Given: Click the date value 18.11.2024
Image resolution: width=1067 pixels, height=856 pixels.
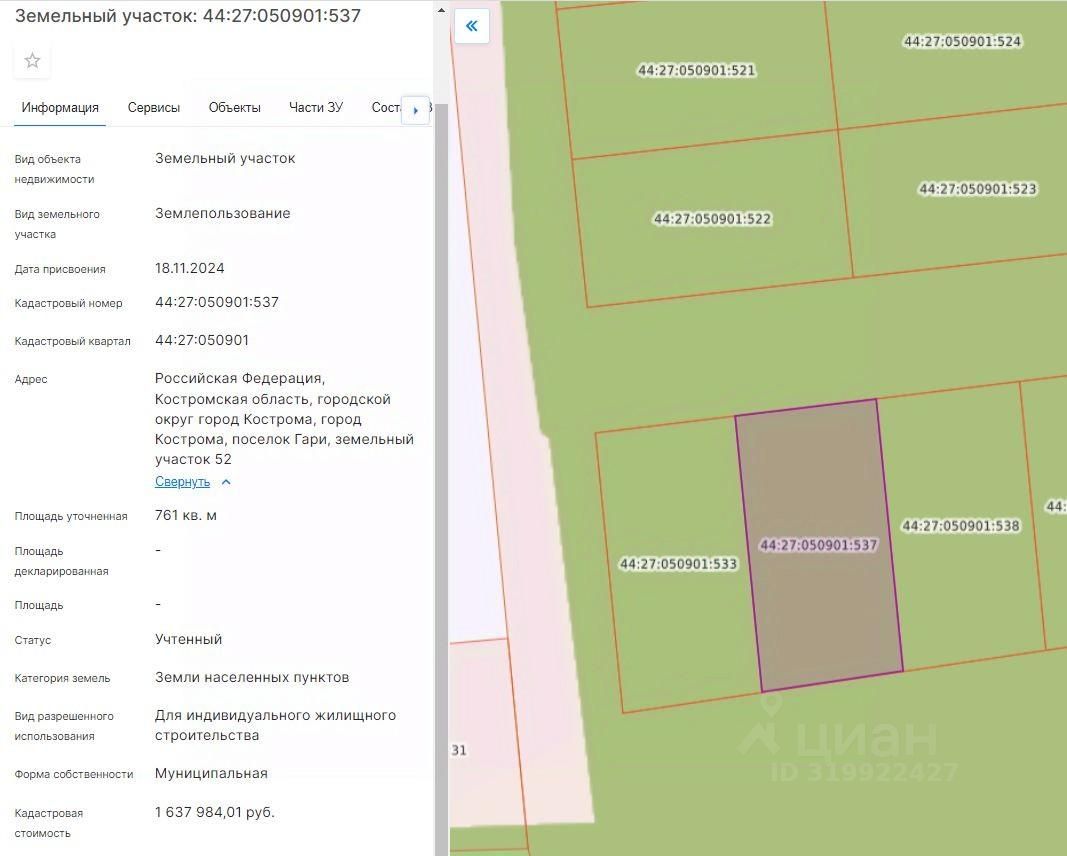Looking at the screenshot, I should 190,268.
